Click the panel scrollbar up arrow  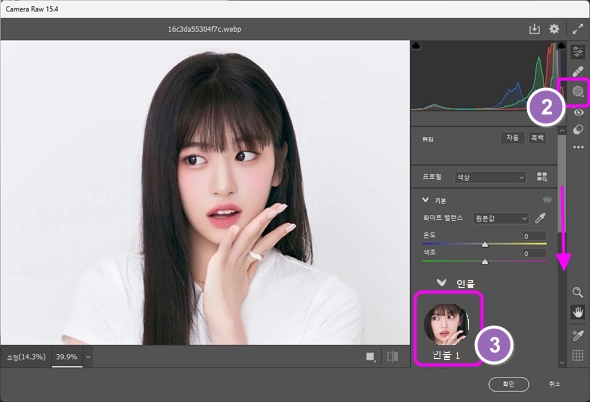[562, 130]
